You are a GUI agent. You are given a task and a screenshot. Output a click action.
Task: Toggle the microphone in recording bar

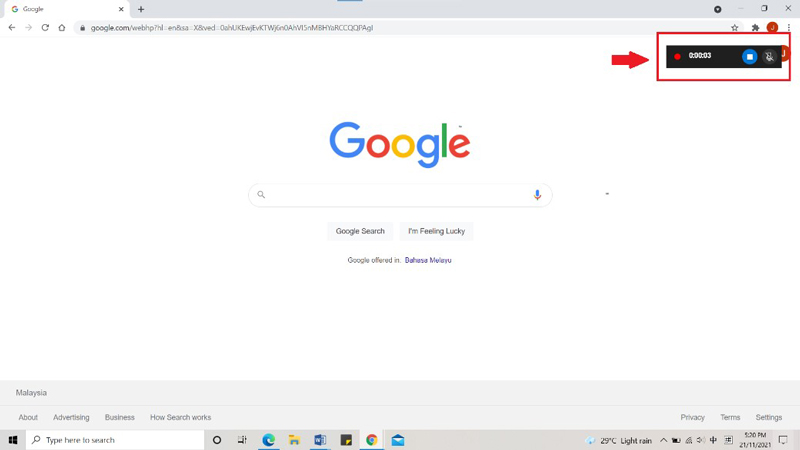769,57
